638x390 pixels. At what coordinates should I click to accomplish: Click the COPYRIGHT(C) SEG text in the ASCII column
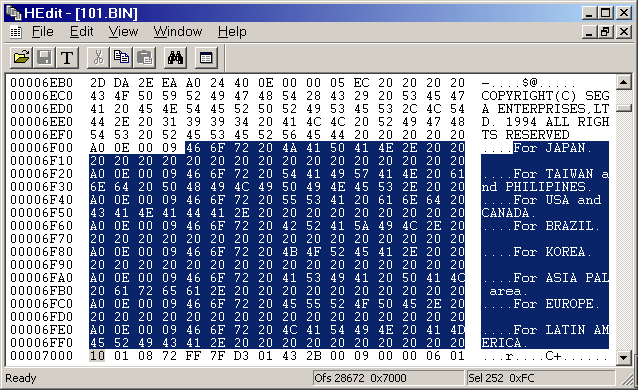[545, 96]
